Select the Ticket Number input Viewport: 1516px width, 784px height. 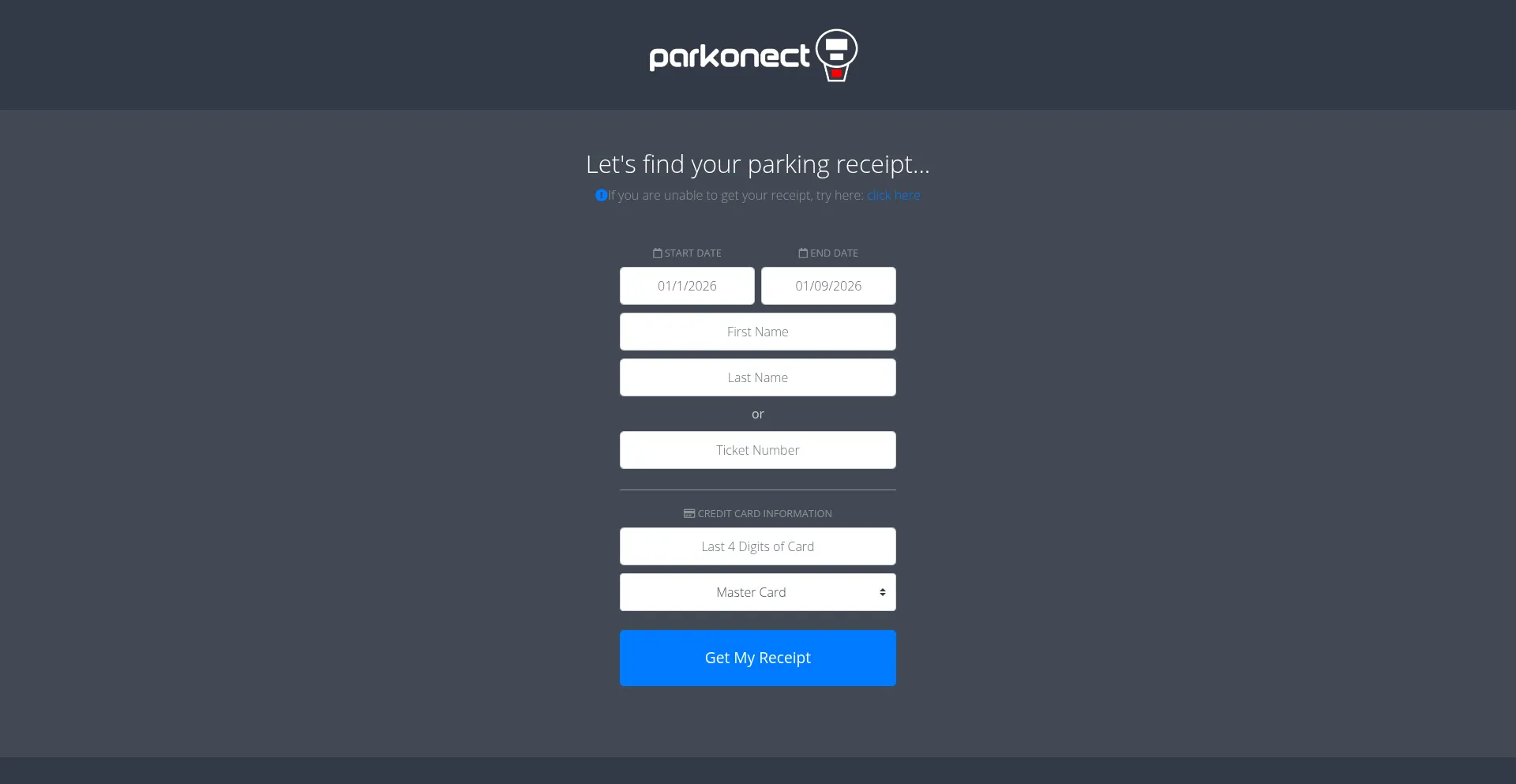(x=758, y=450)
